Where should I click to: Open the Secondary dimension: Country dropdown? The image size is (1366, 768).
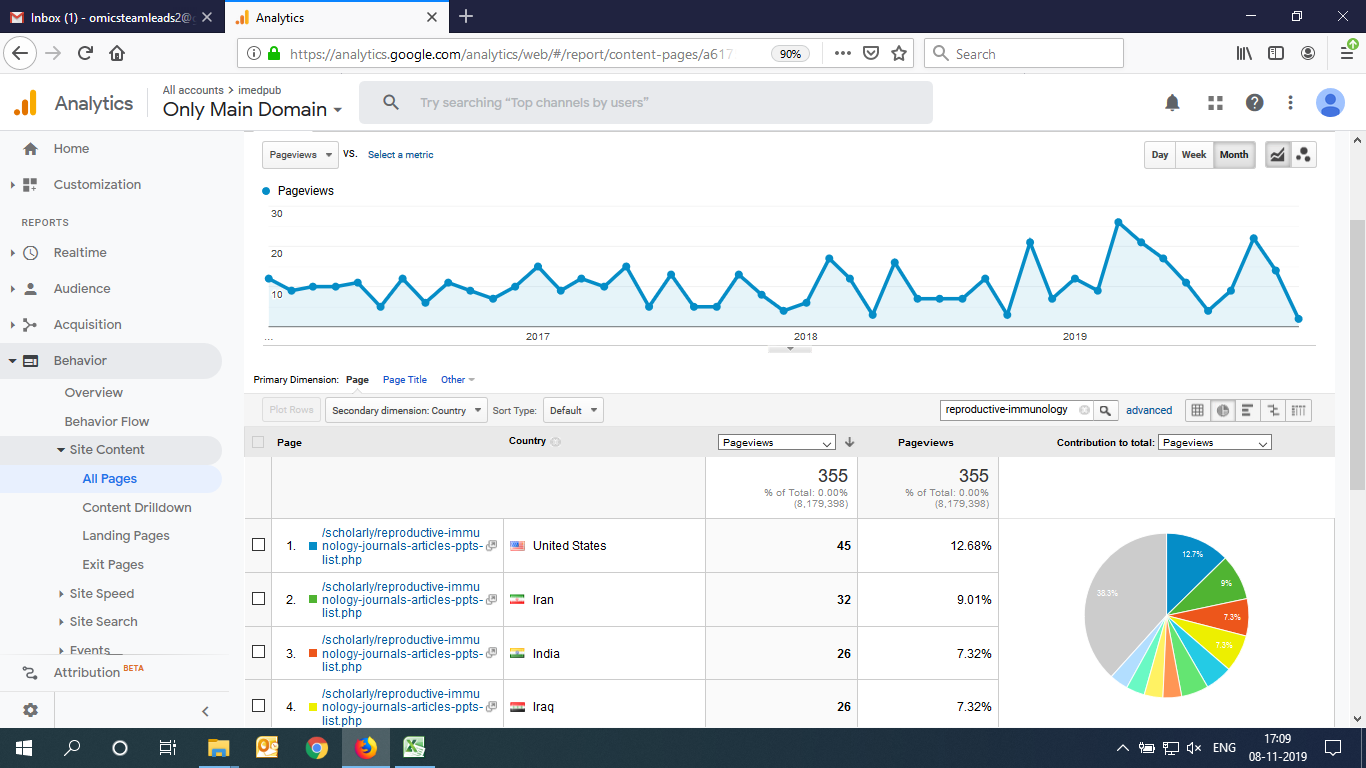point(406,410)
